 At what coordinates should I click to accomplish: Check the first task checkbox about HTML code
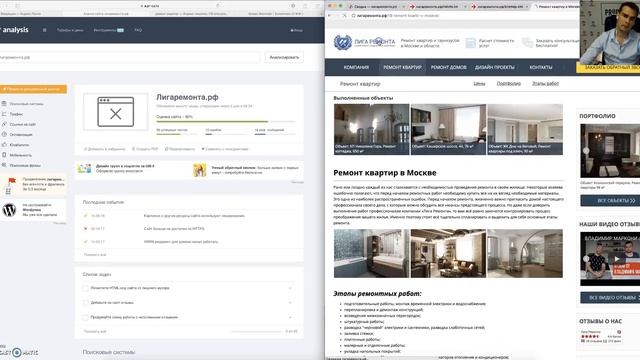tap(86, 288)
